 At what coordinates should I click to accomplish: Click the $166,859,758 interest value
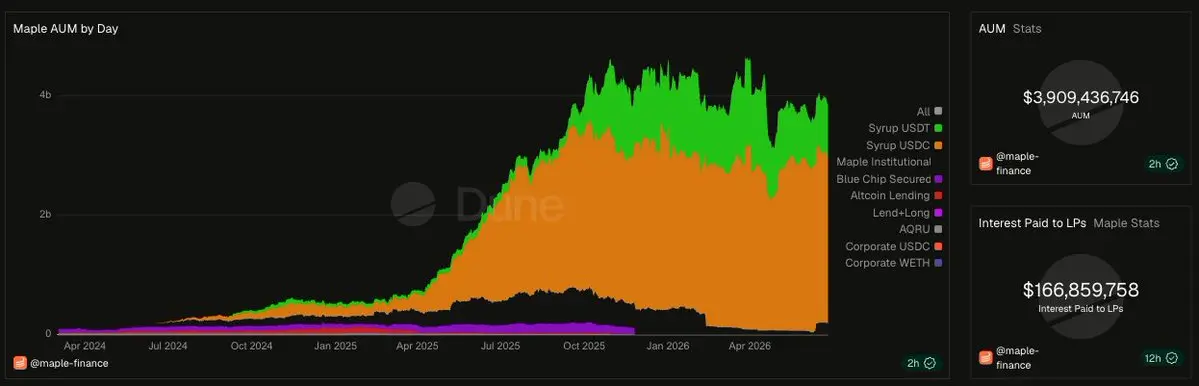click(1080, 290)
